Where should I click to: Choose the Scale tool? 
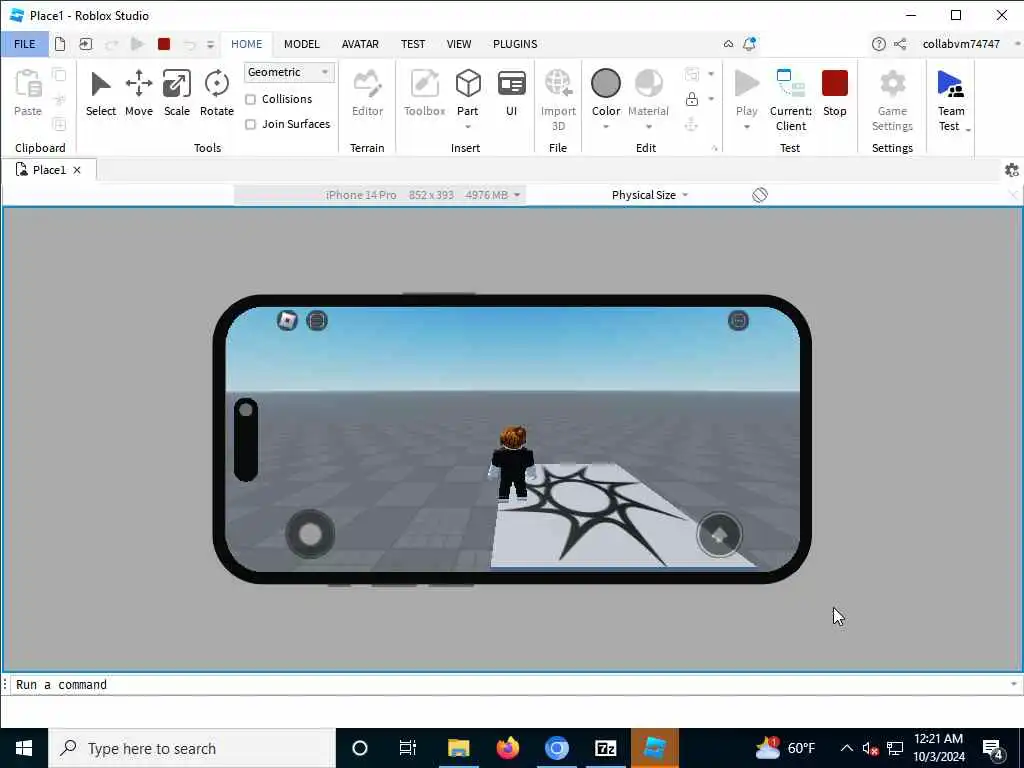[x=176, y=93]
